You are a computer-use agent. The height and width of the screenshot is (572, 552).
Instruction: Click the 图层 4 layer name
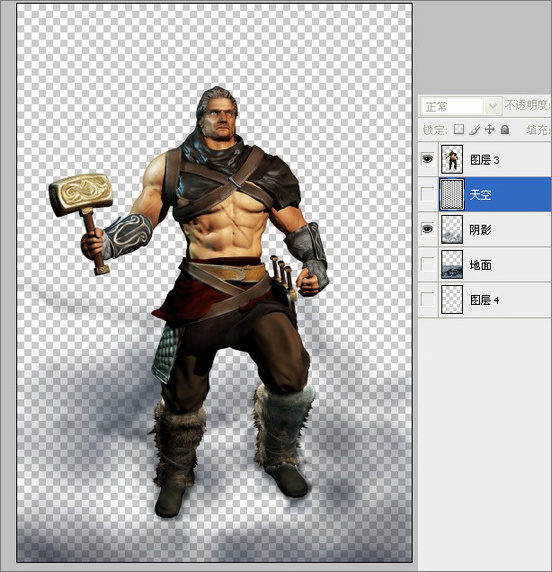click(x=485, y=300)
